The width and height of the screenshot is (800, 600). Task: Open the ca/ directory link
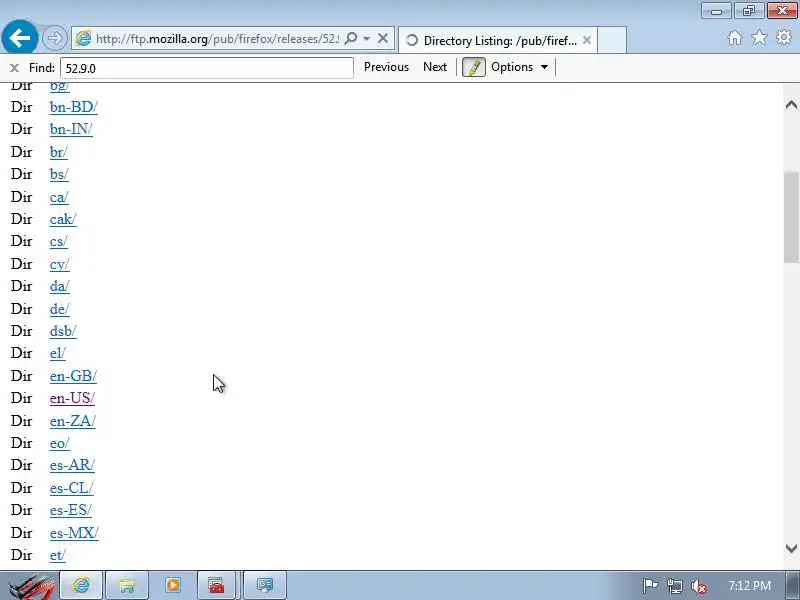click(59, 197)
